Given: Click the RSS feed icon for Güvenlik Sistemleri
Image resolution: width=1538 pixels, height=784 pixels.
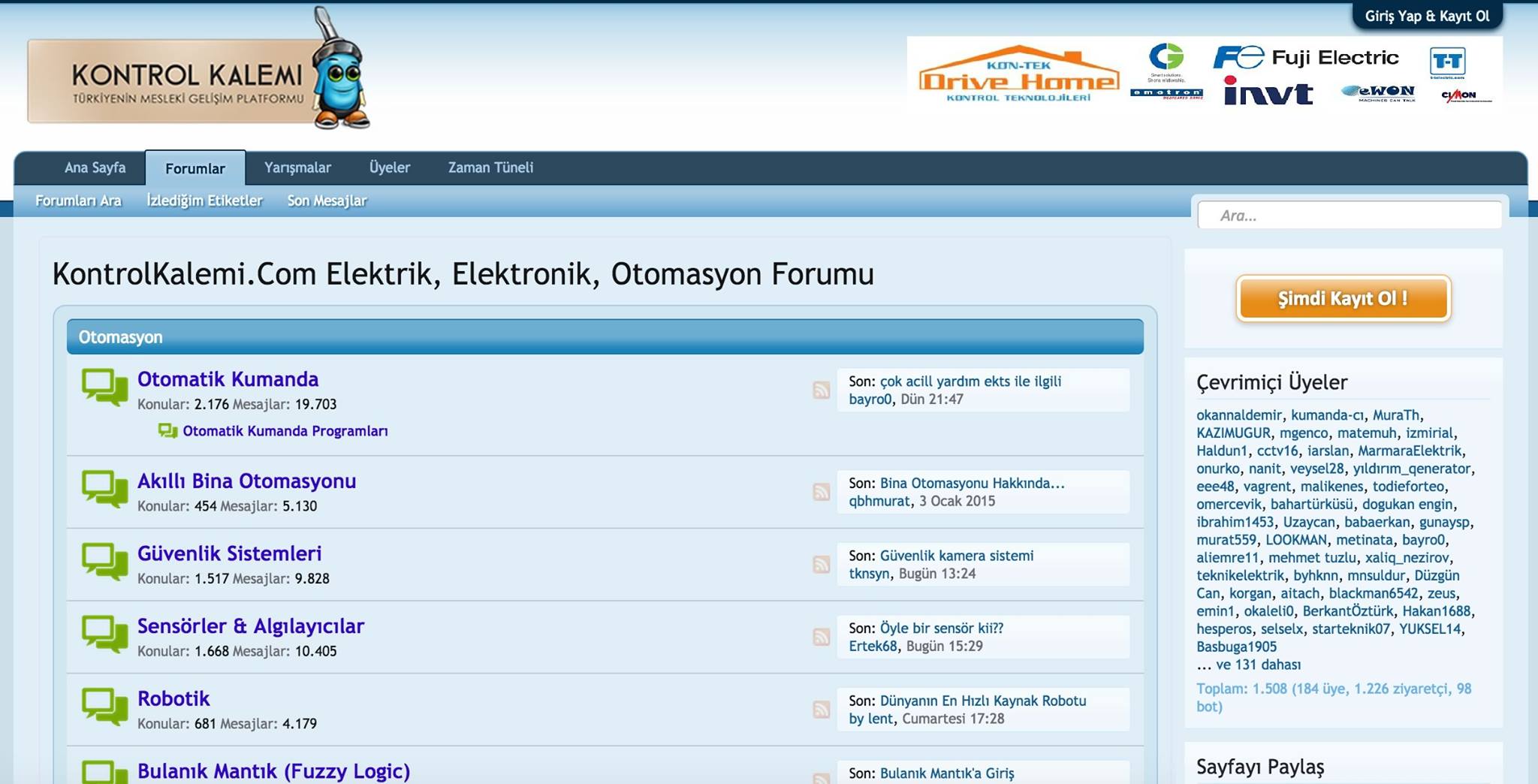Looking at the screenshot, I should pos(821,564).
